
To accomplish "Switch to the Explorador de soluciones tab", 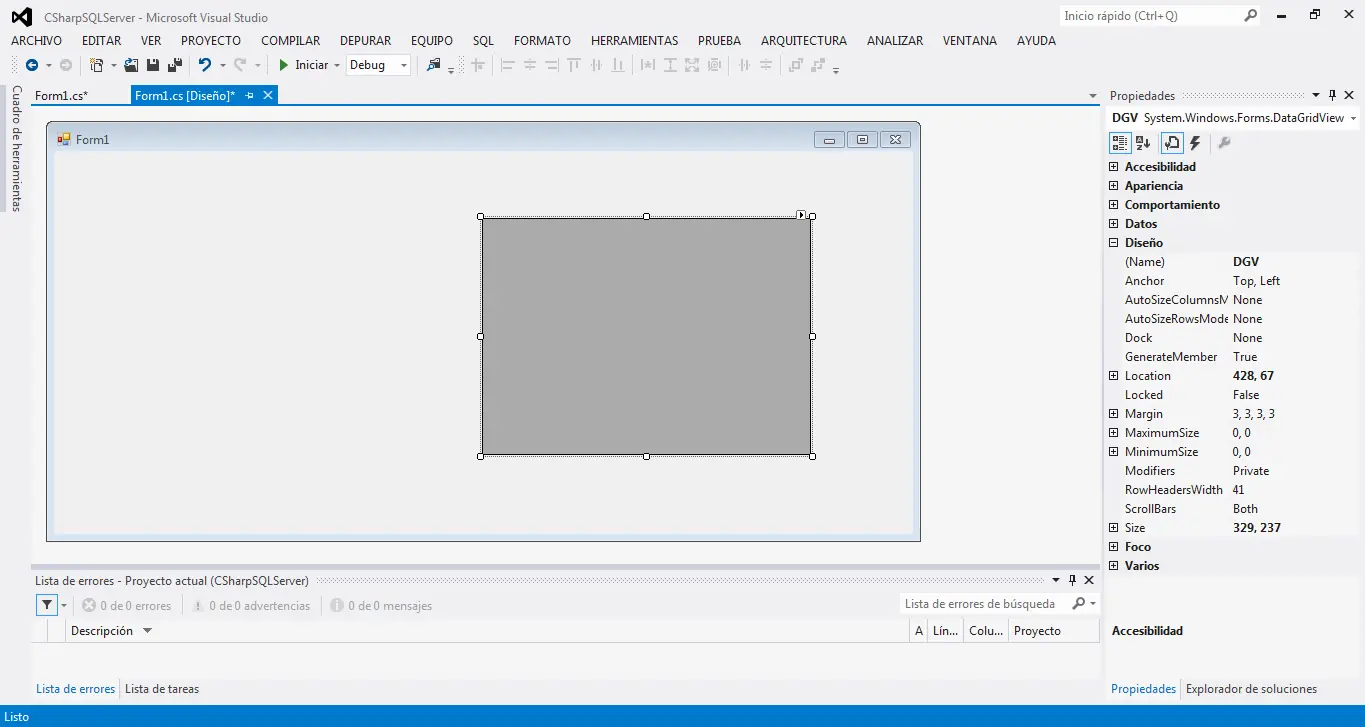I will (x=1251, y=689).
